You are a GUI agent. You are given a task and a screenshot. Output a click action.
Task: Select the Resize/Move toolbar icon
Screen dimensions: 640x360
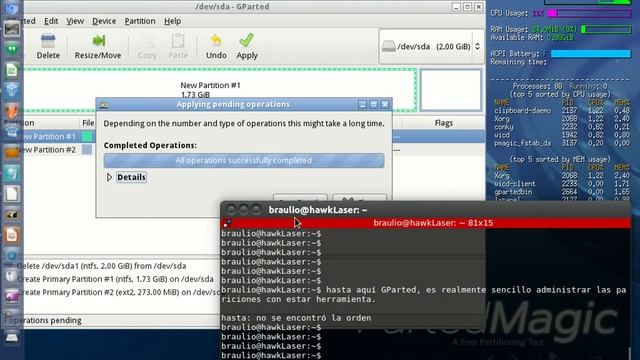pos(98,47)
